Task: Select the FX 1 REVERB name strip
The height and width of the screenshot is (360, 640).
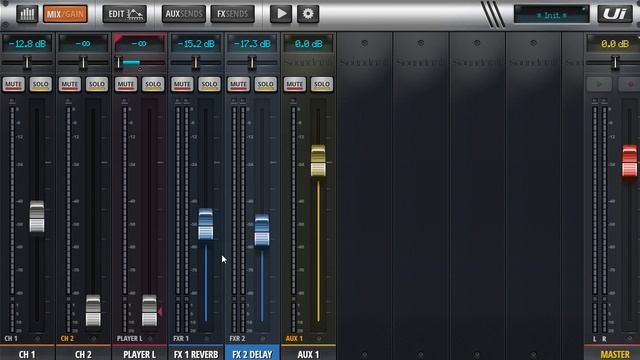Action: [x=196, y=353]
